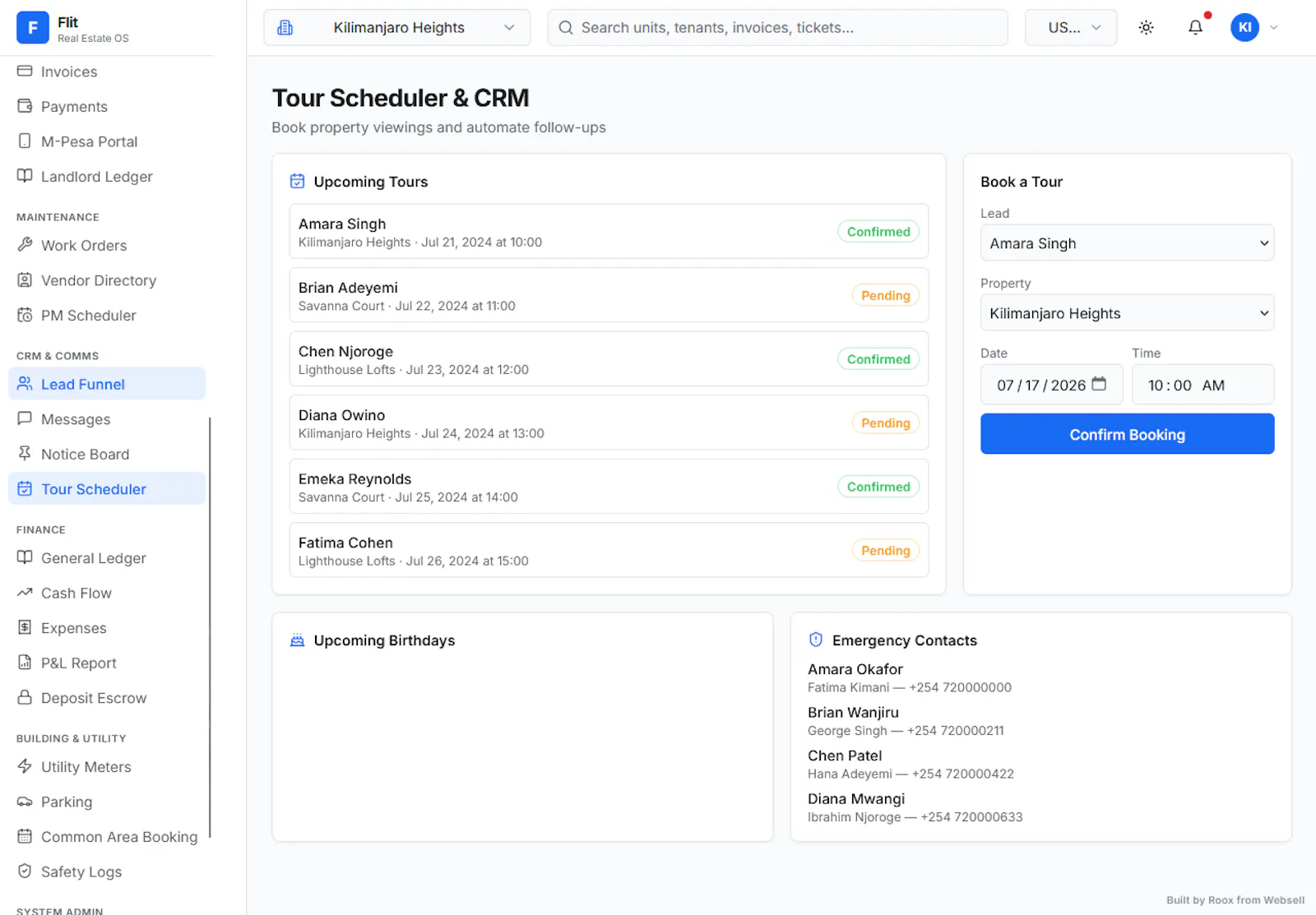Select Brian Adeyemi's tour row
The height and width of the screenshot is (915, 1316).
coord(609,295)
